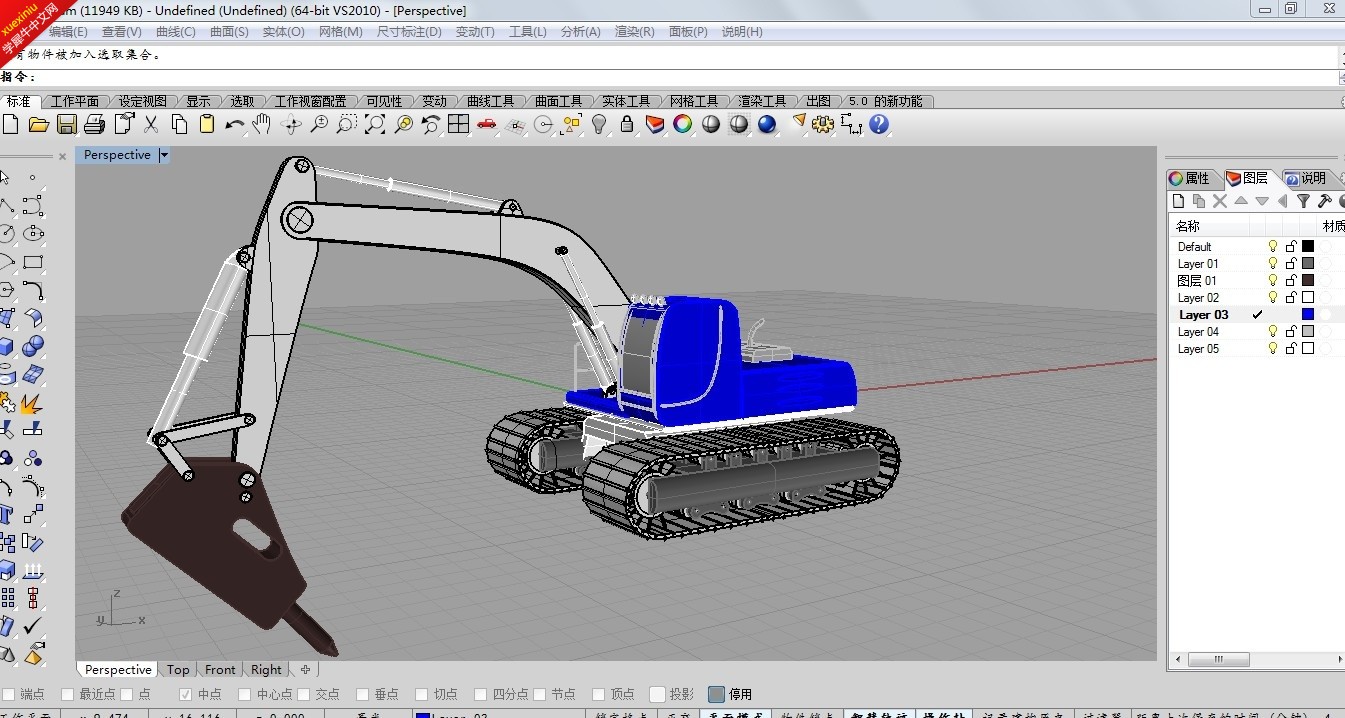The height and width of the screenshot is (718, 1345).
Task: Open a file using the folder icon
Action: (39, 124)
